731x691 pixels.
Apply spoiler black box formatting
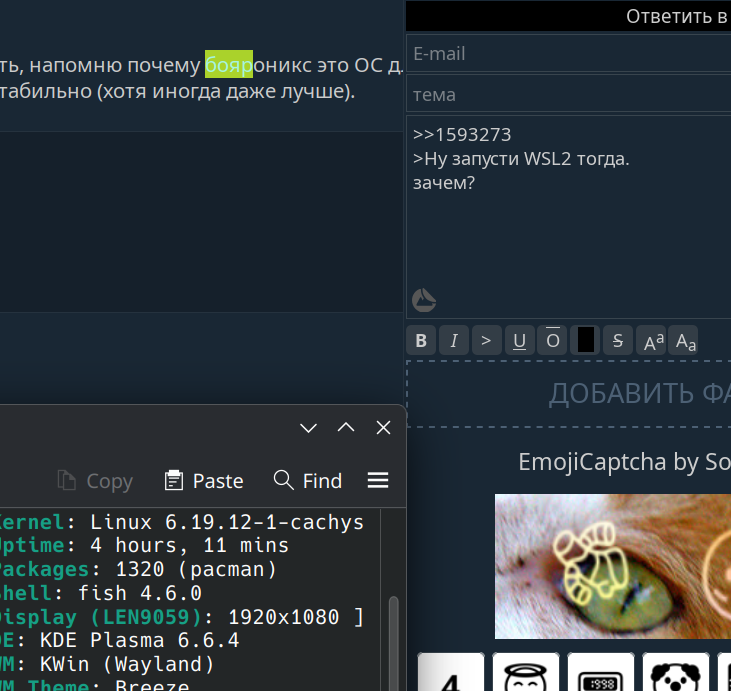tap(585, 340)
